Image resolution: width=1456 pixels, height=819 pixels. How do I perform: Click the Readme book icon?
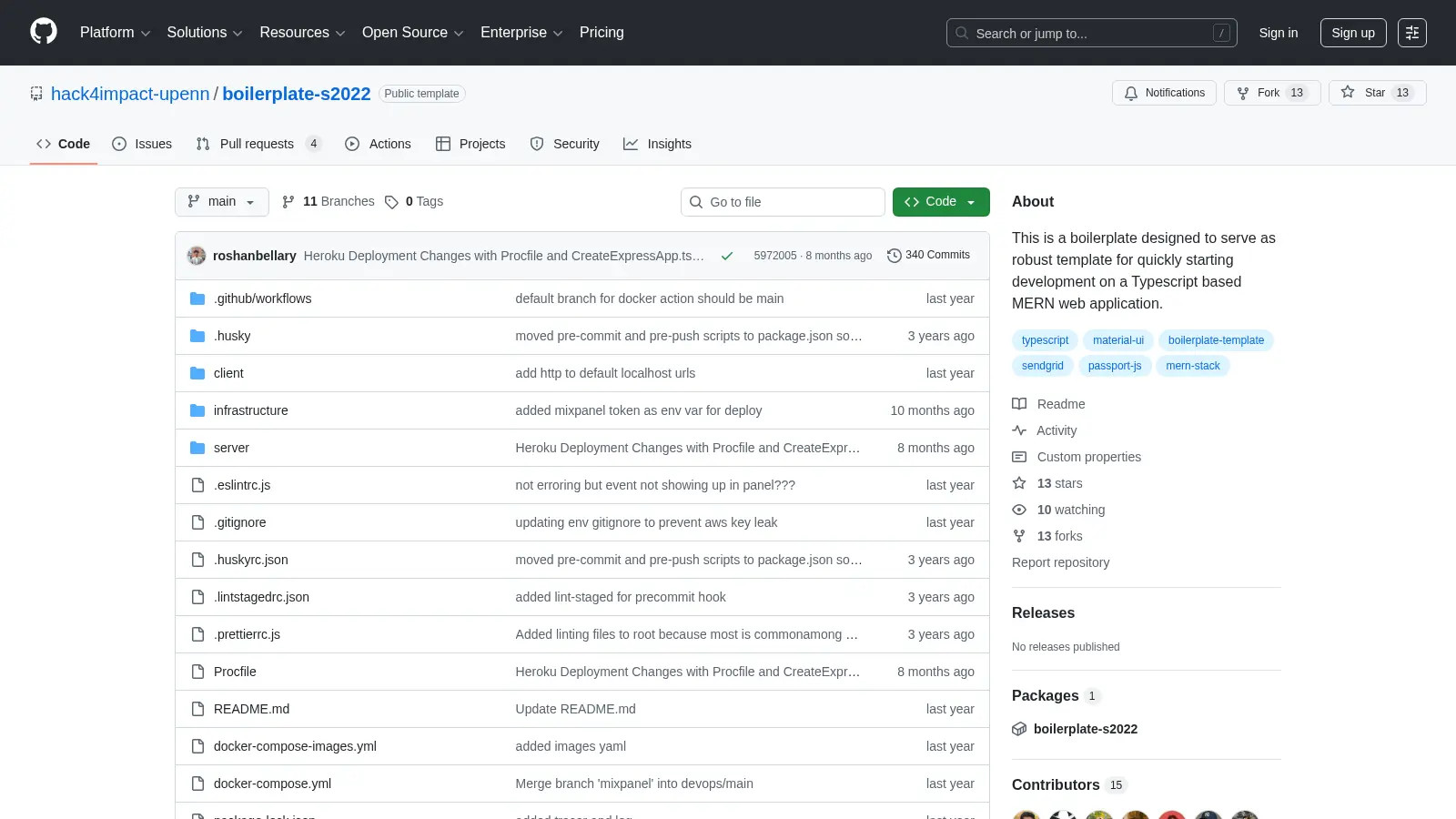coord(1019,404)
